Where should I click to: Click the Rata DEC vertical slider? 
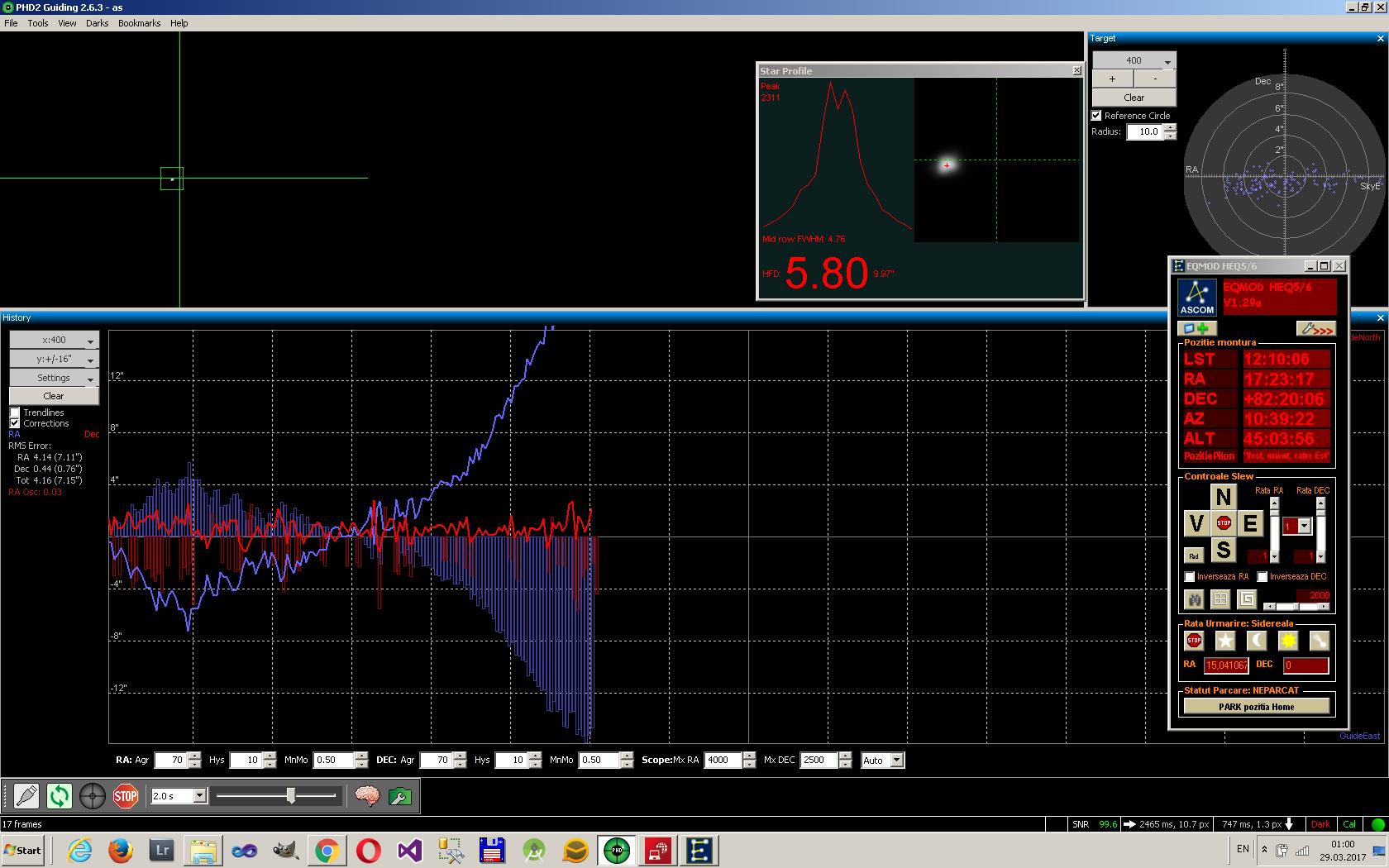[x=1320, y=530]
